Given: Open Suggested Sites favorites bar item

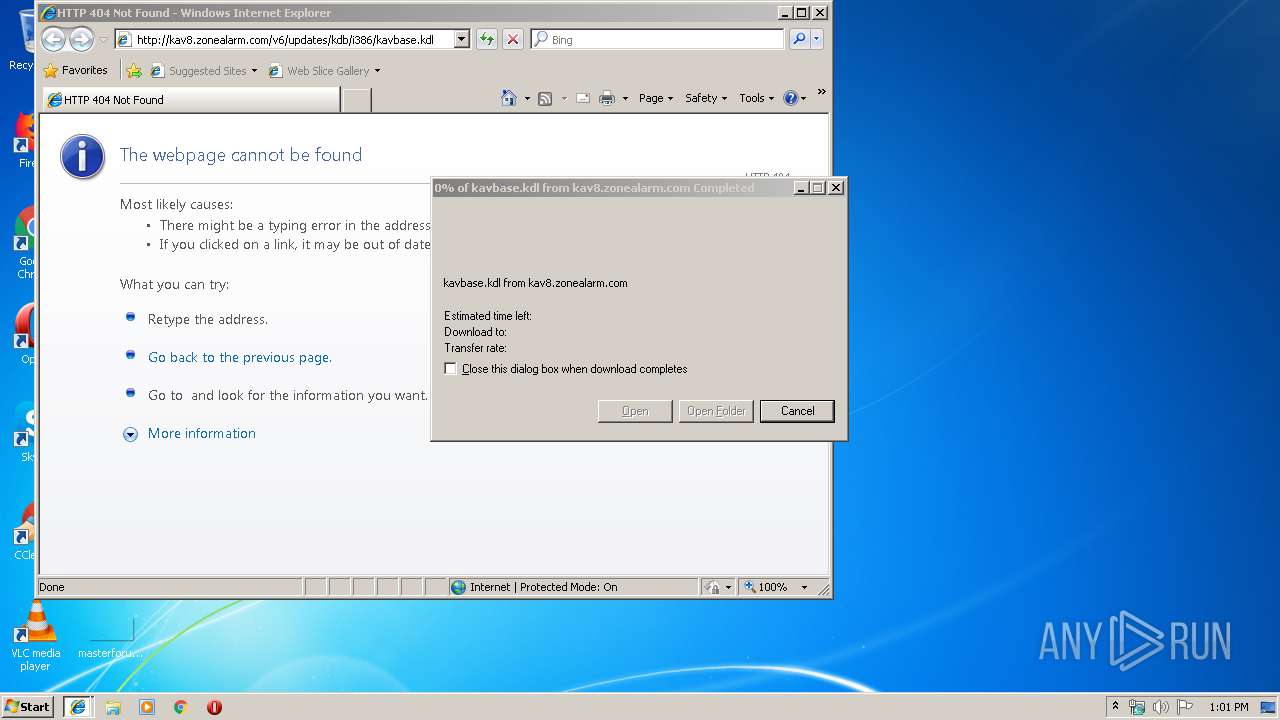Looking at the screenshot, I should click(x=204, y=71).
